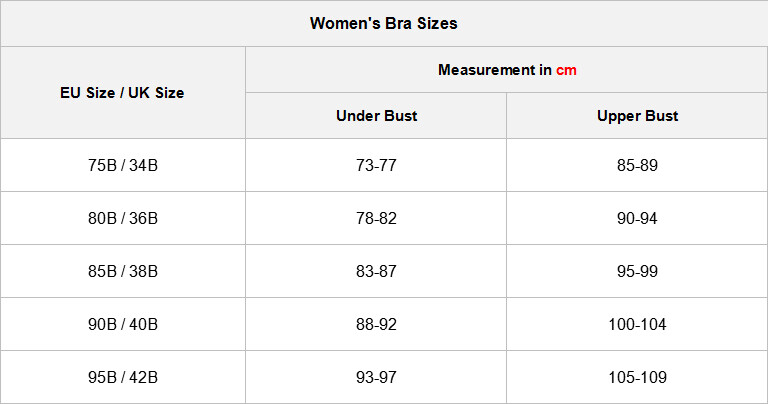Click the 90-94 upper bust value
Screen dimensions: 768x404
pos(637,218)
